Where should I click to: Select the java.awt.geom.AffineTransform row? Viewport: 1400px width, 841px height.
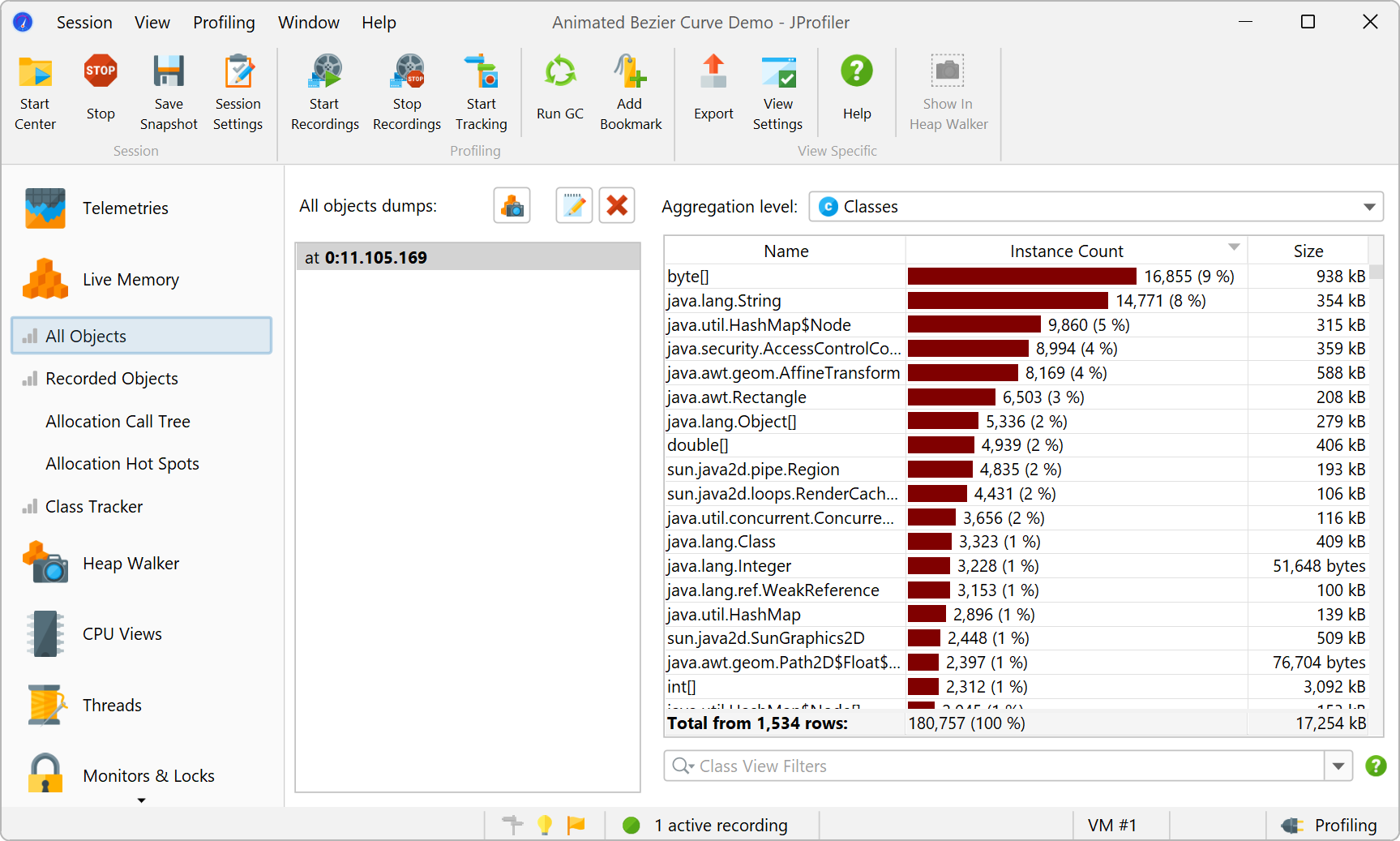click(1017, 373)
